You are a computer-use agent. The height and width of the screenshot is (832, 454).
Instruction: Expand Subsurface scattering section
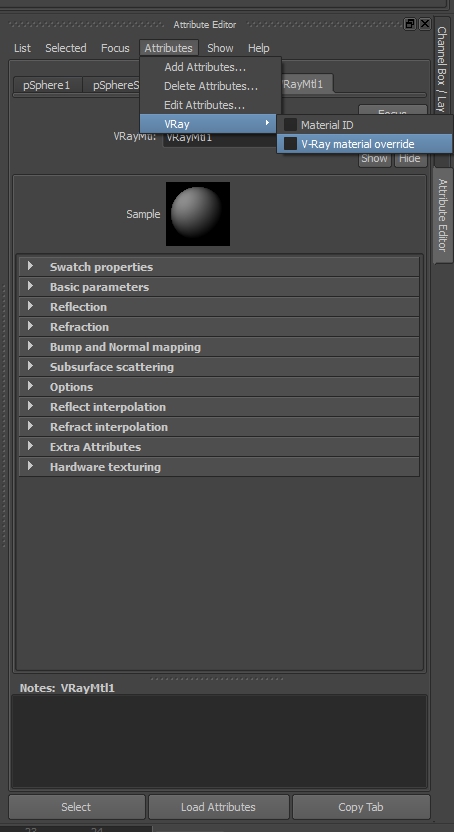(x=219, y=367)
